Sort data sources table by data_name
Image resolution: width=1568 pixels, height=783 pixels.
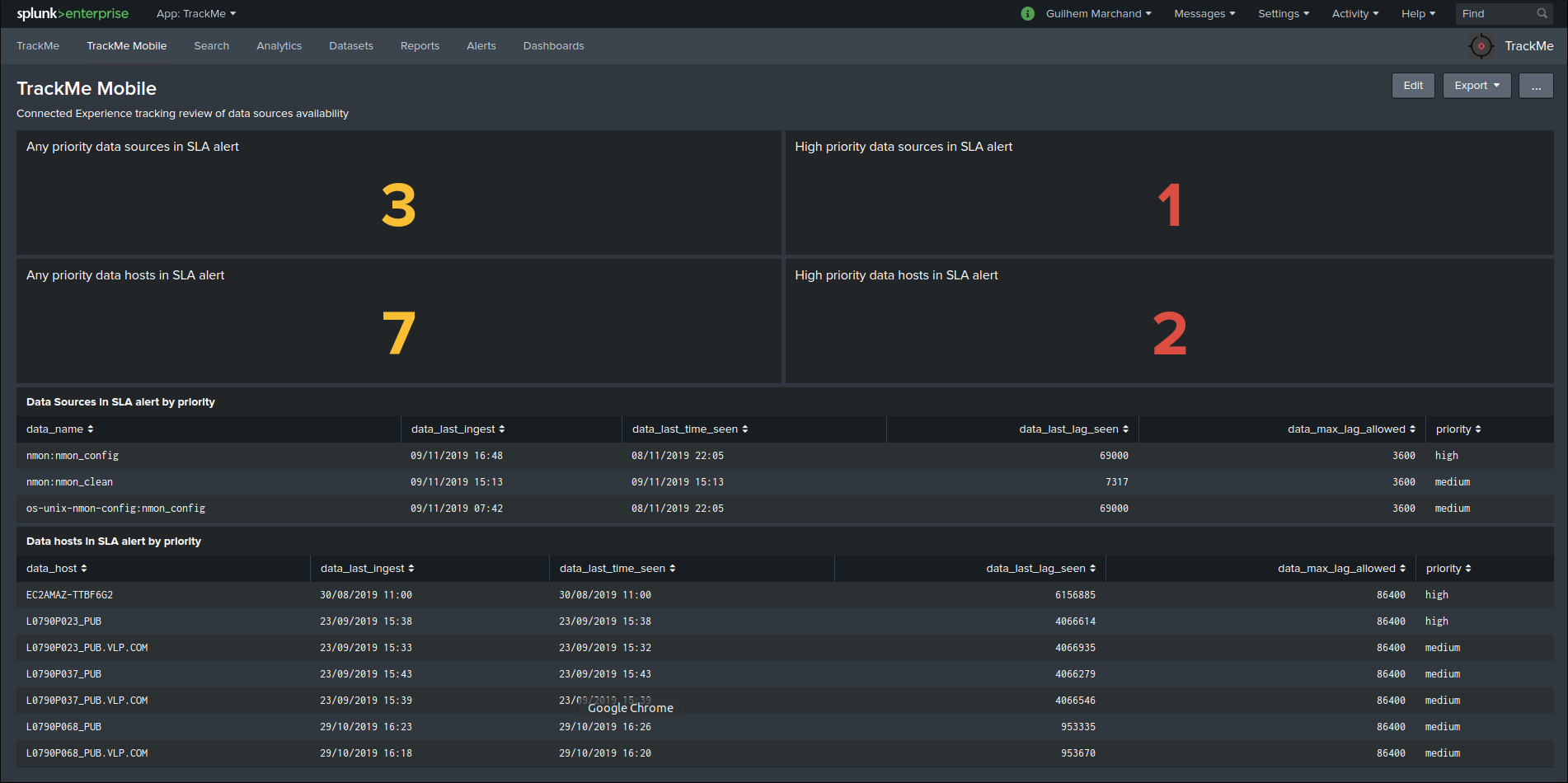click(60, 429)
